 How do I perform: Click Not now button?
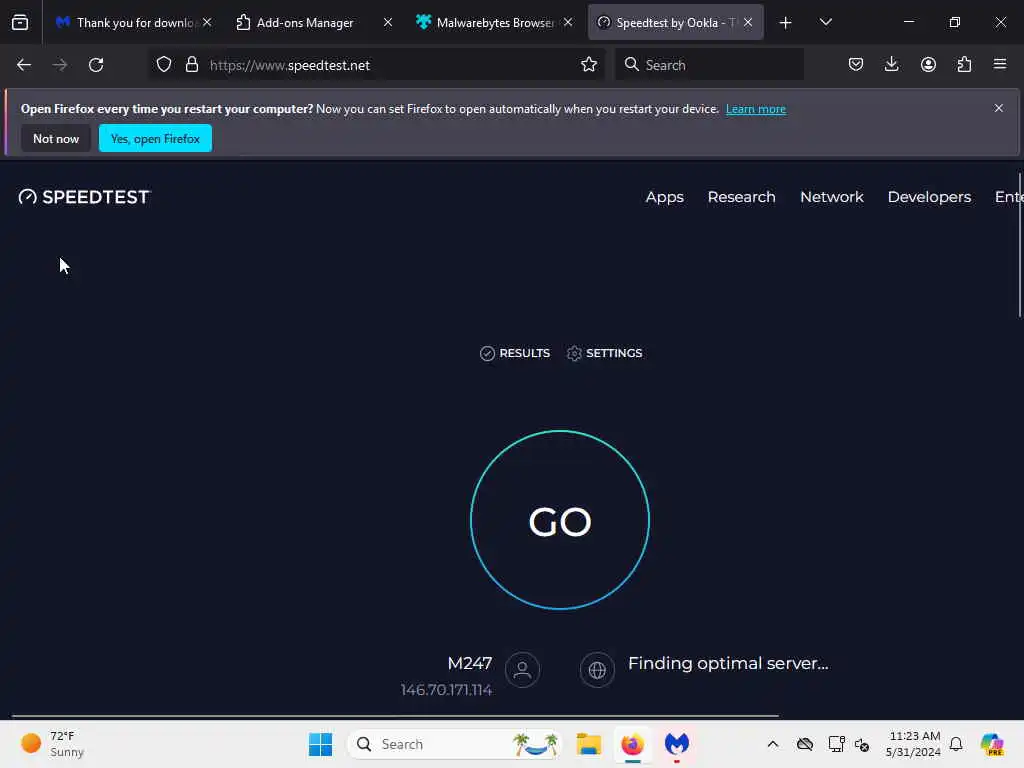tap(56, 138)
